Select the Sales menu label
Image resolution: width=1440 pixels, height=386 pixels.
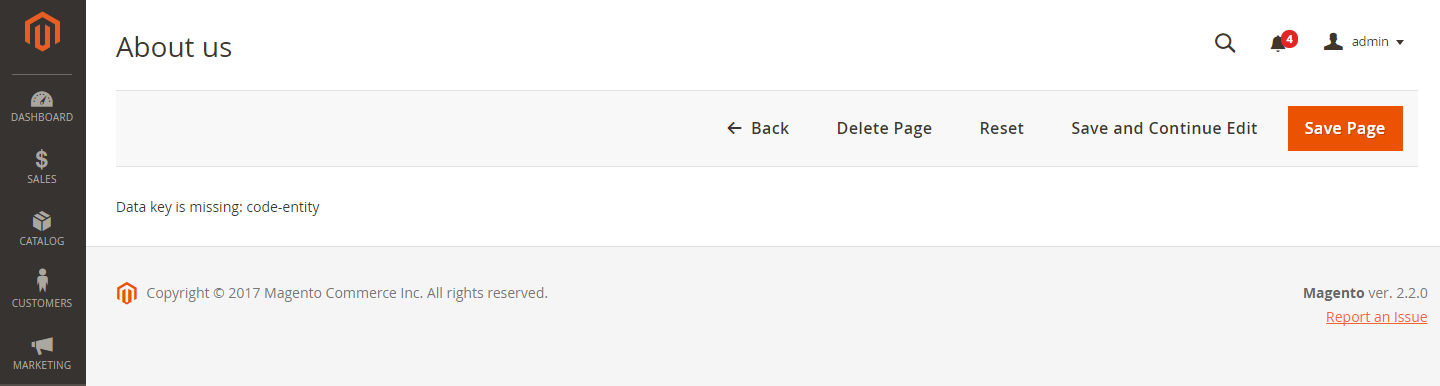tap(42, 179)
